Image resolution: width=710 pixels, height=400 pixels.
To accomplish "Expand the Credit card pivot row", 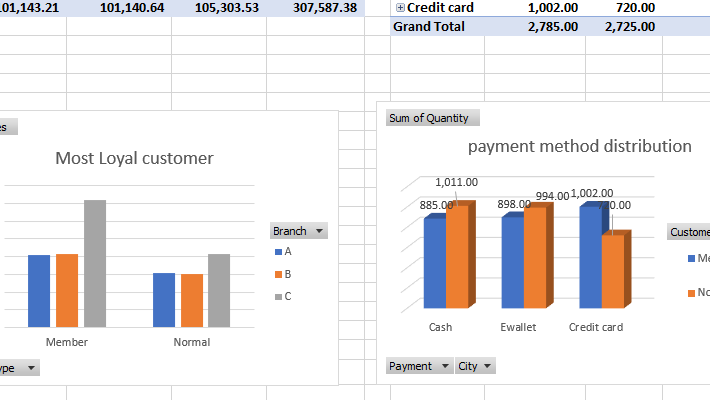I will (401, 8).
